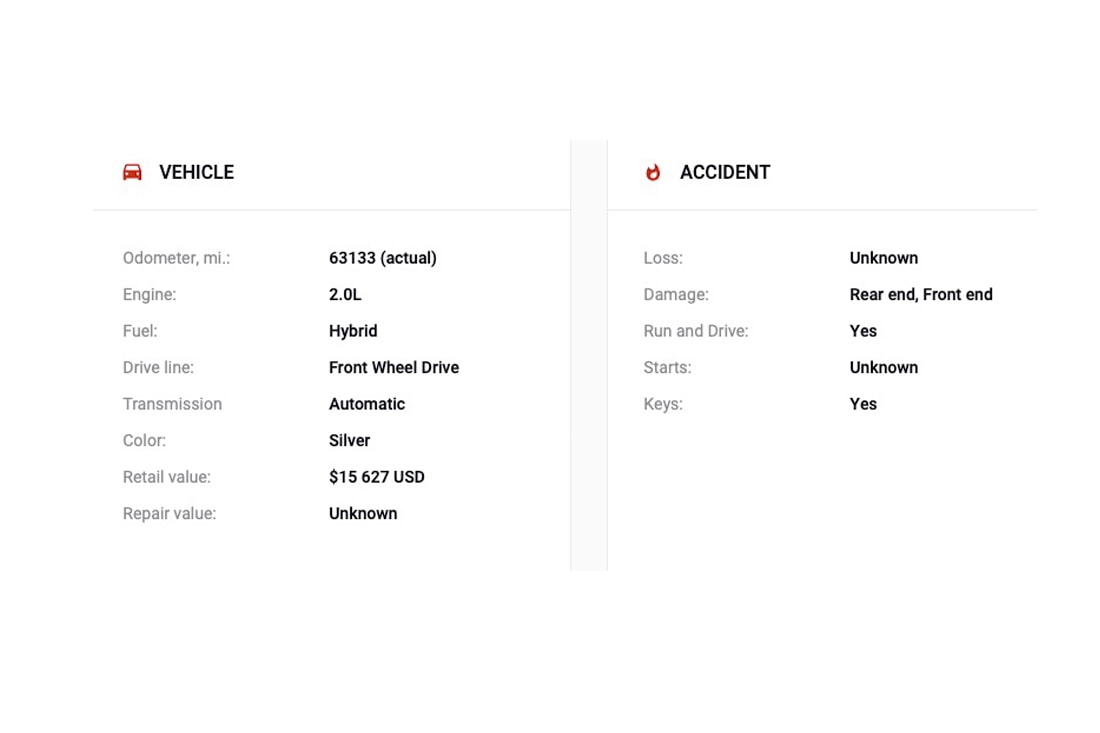
Task: Click the Automatic transmission value
Action: click(x=367, y=404)
